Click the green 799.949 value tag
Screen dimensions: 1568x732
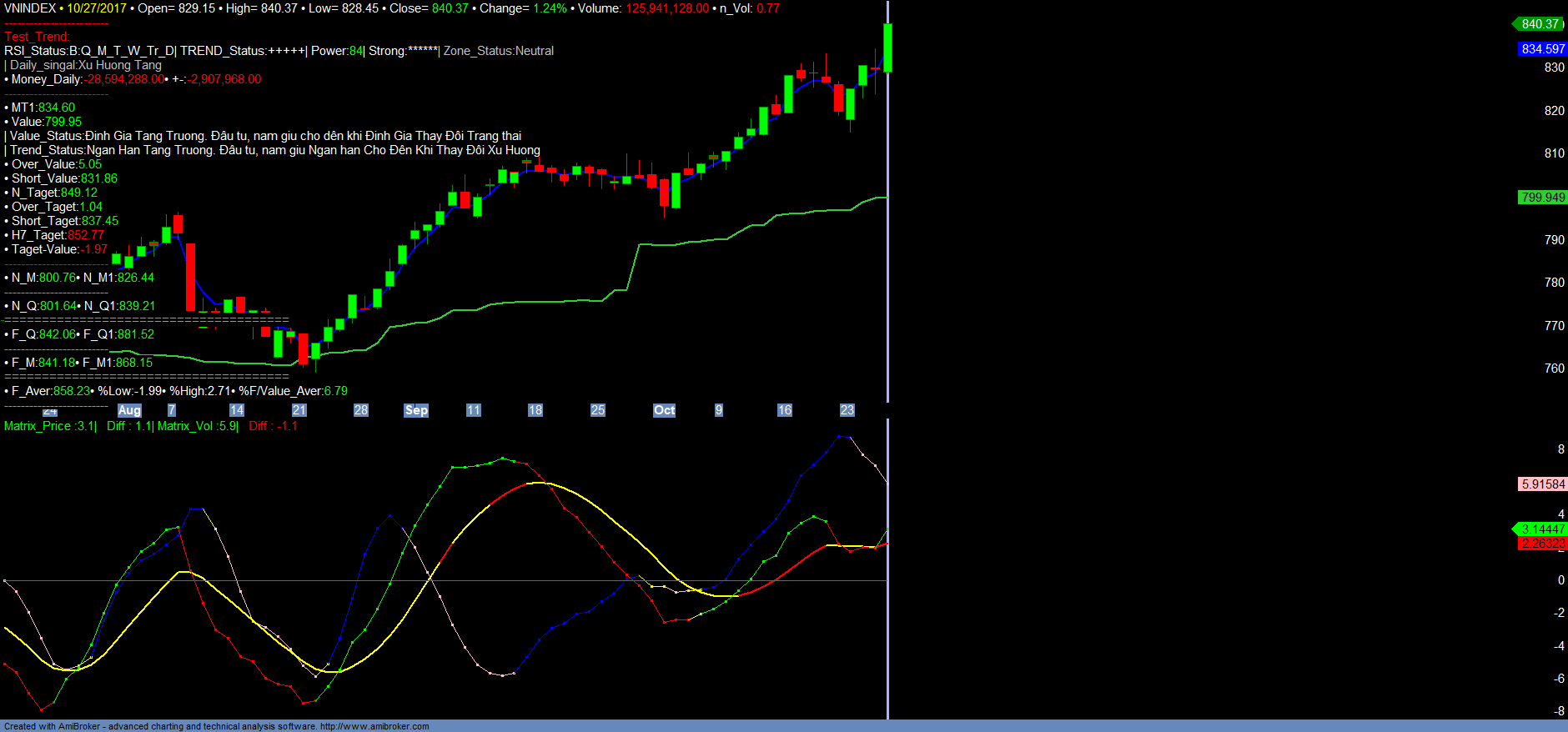(x=1542, y=198)
